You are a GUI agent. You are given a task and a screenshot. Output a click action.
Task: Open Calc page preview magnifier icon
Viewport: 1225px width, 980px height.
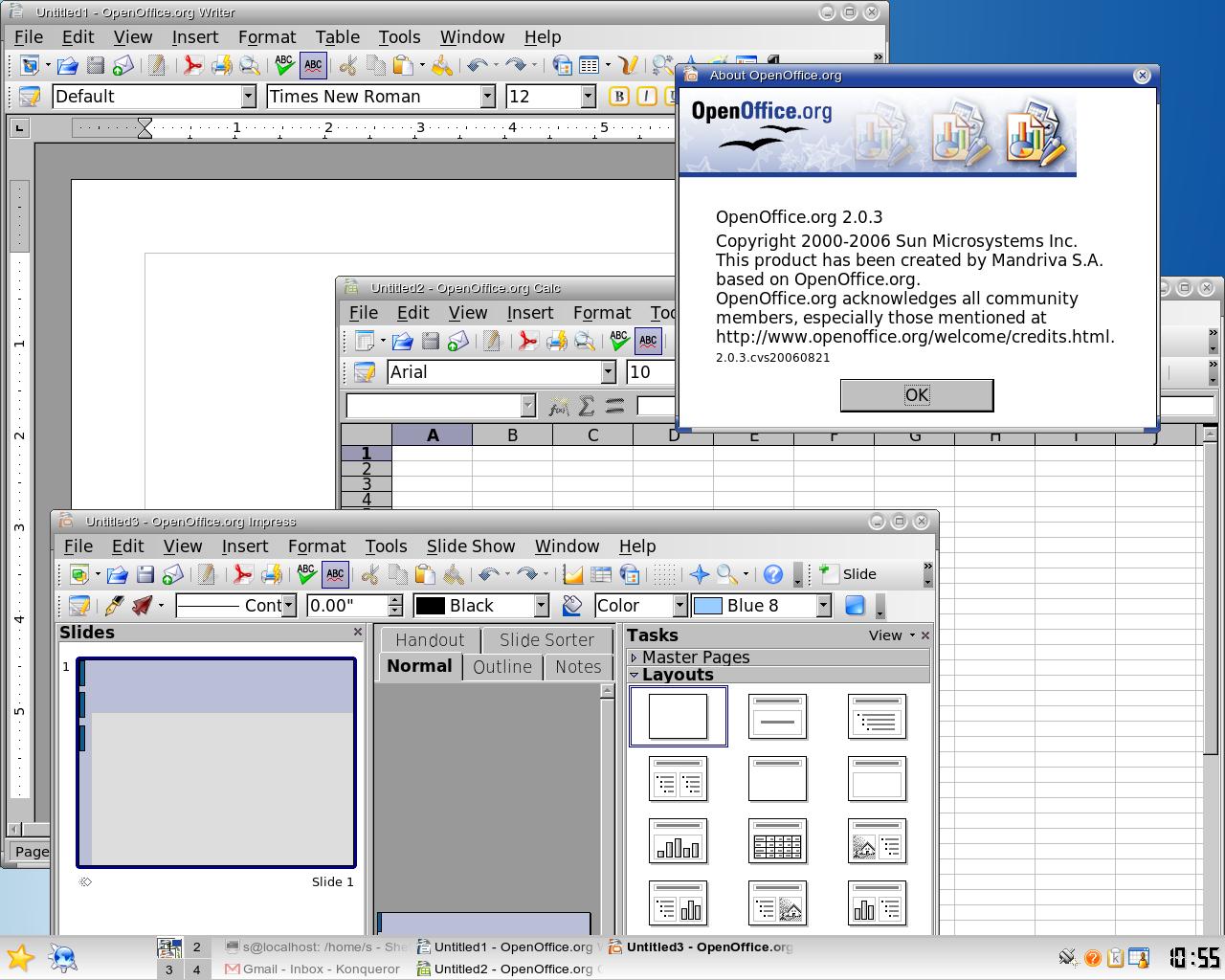584,341
